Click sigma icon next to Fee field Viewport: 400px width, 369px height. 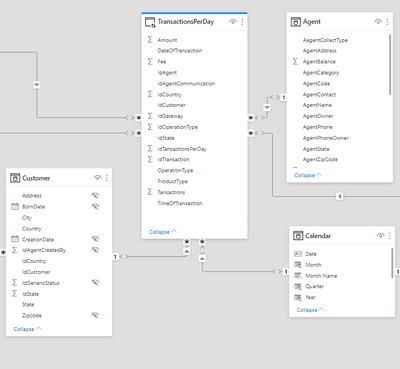pos(150,61)
